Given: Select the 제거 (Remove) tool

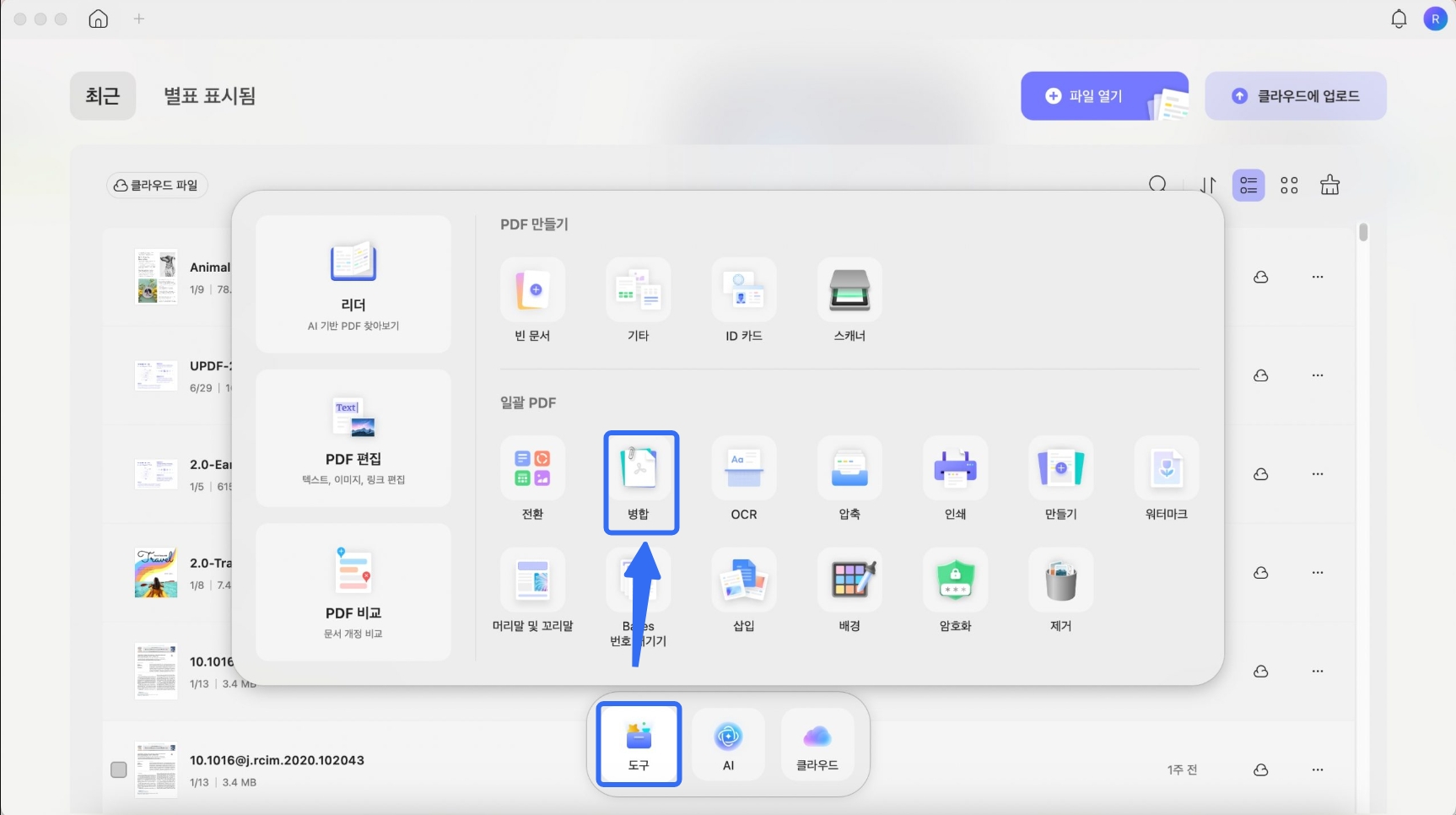Looking at the screenshot, I should (x=1060, y=591).
